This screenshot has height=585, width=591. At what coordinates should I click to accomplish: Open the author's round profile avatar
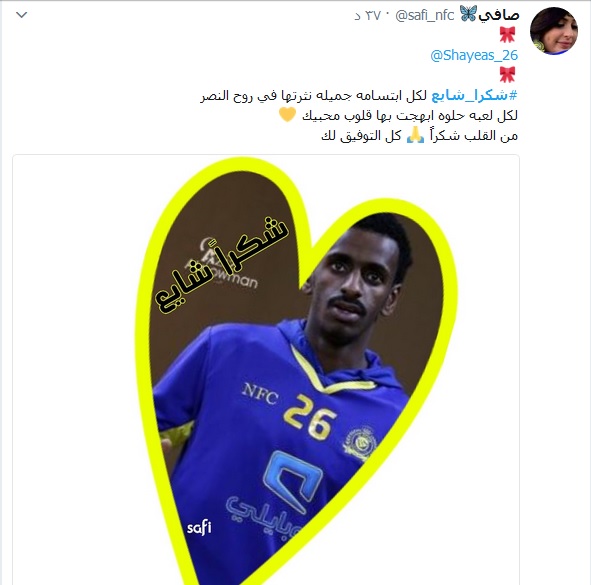[x=554, y=31]
